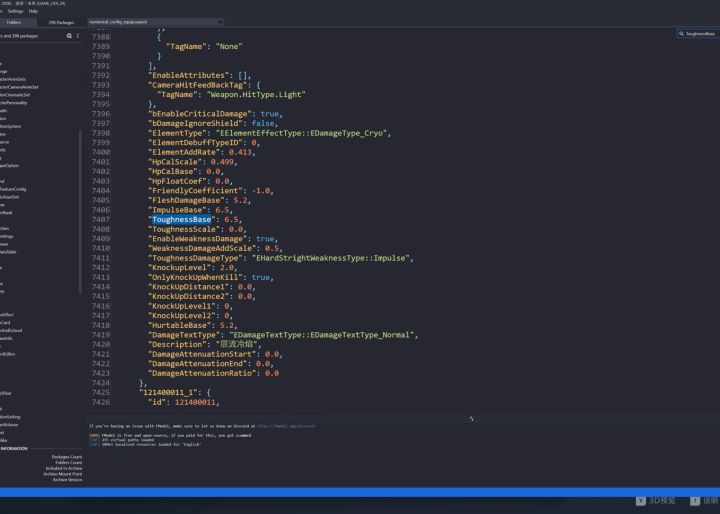Click the magnifier icon in ToughnessBase search box

pos(682,33)
